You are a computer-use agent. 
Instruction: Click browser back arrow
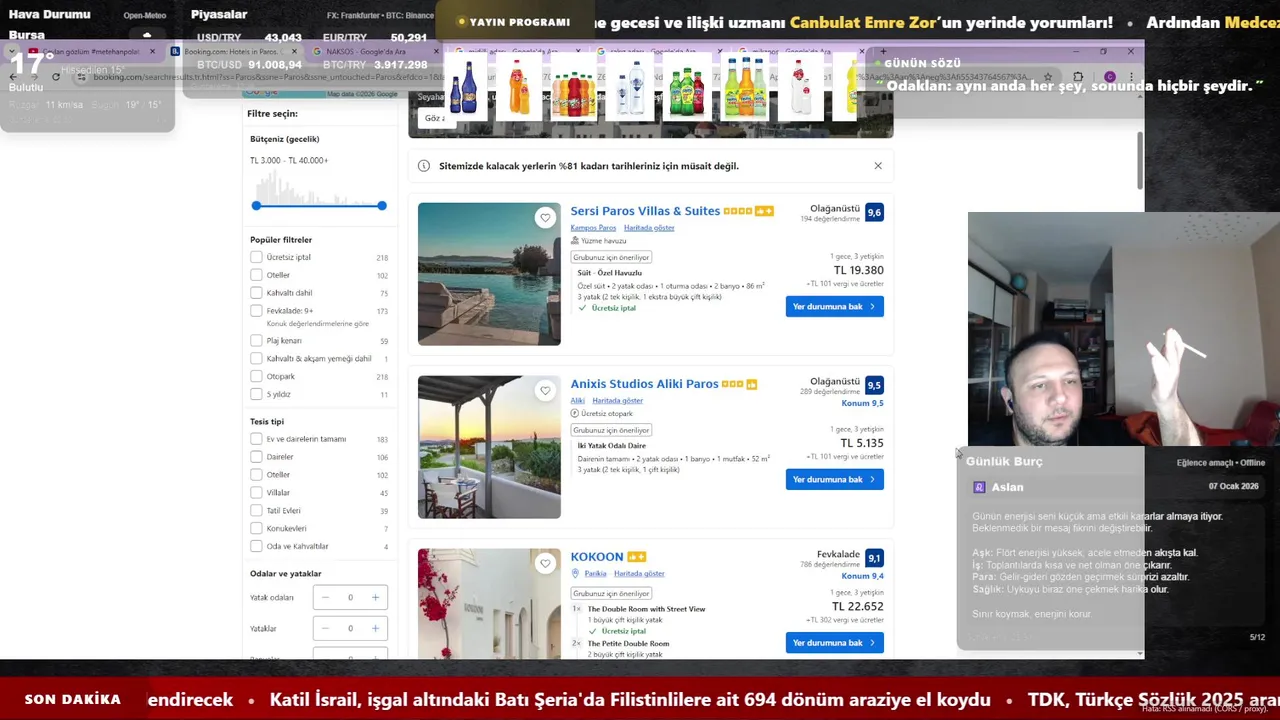coord(14,76)
